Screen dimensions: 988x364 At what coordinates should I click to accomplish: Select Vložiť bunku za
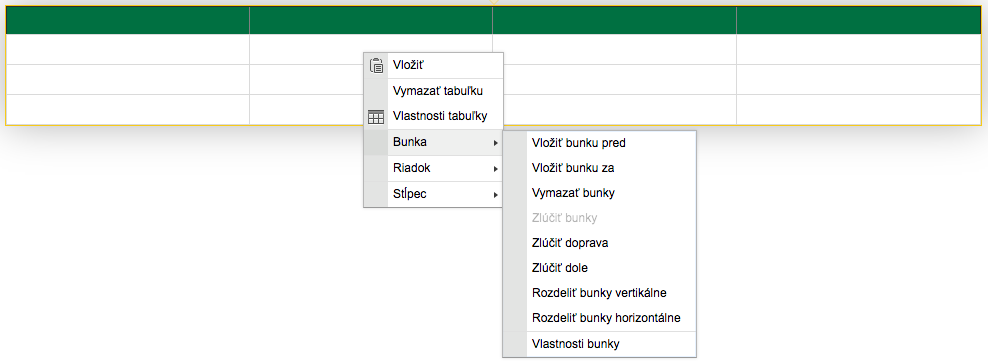coord(600,168)
